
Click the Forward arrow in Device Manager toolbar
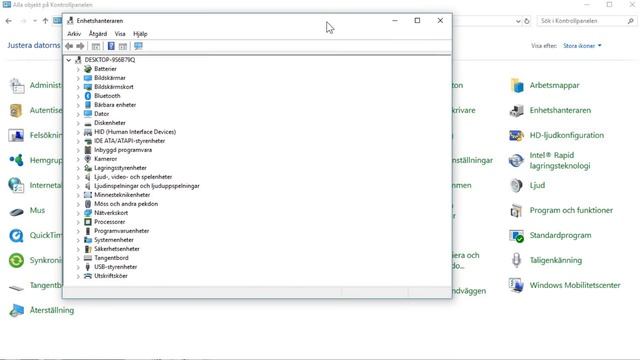(x=80, y=46)
